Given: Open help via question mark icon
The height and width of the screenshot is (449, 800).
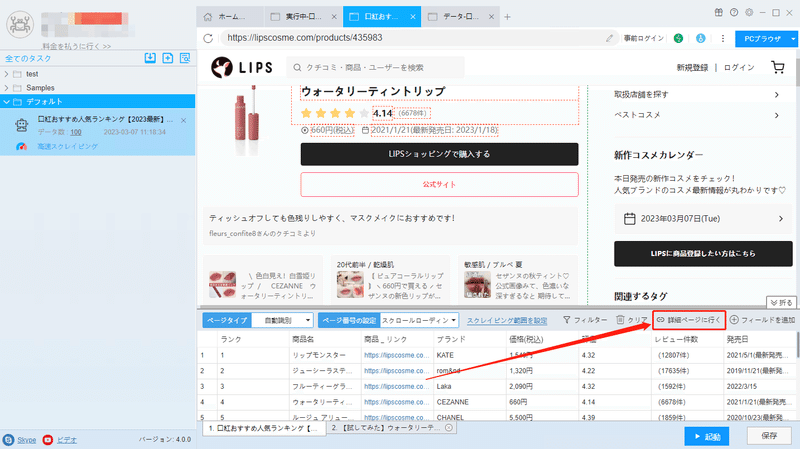Looking at the screenshot, I should pyautogui.click(x=734, y=13).
